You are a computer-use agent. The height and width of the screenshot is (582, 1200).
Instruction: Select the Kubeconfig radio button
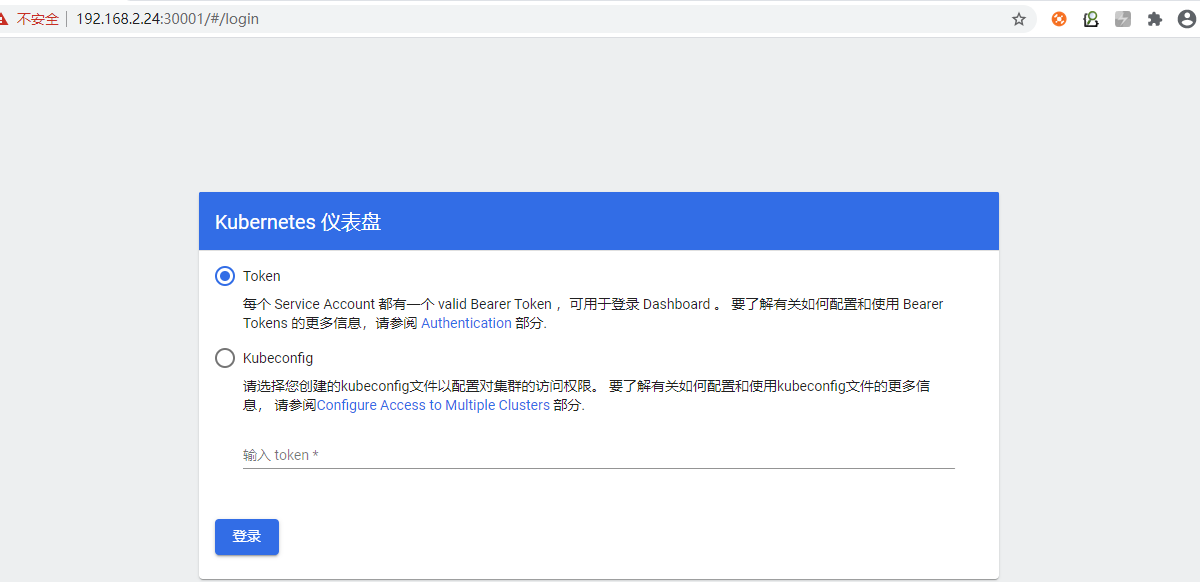pyautogui.click(x=225, y=358)
